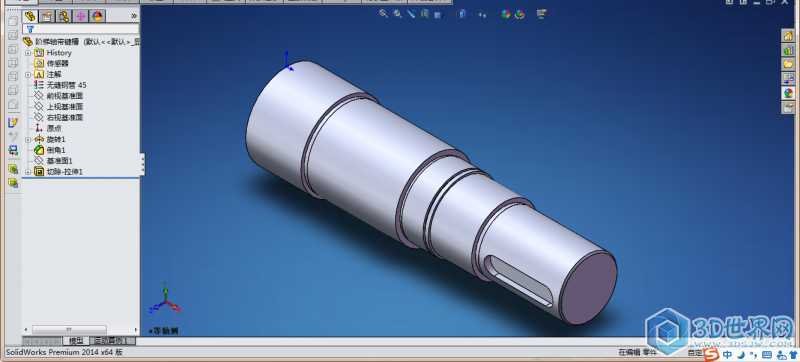Expand the 切除-拉伸1 cut-extrude feature
This screenshot has height=362, width=800.
tap(28, 172)
